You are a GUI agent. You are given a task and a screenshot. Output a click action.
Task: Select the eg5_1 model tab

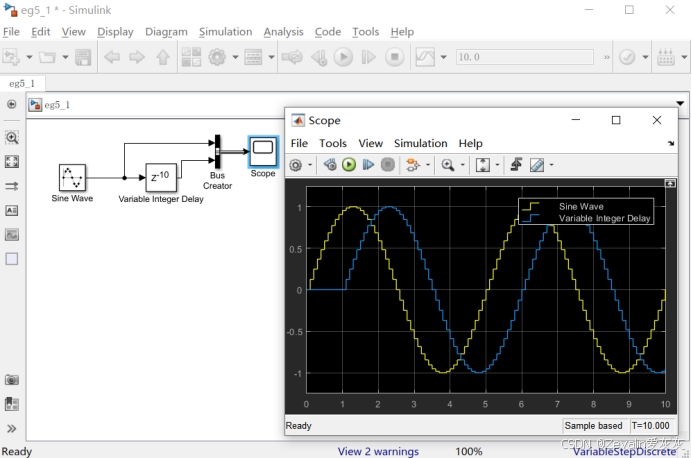22,83
